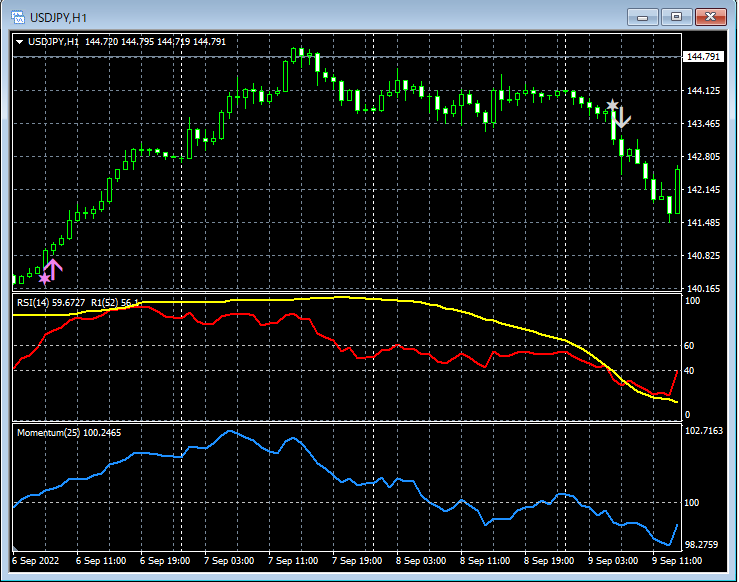This screenshot has height=582, width=739.
Task: Click the Momentum scale value 98.2759
Action: [x=701, y=545]
